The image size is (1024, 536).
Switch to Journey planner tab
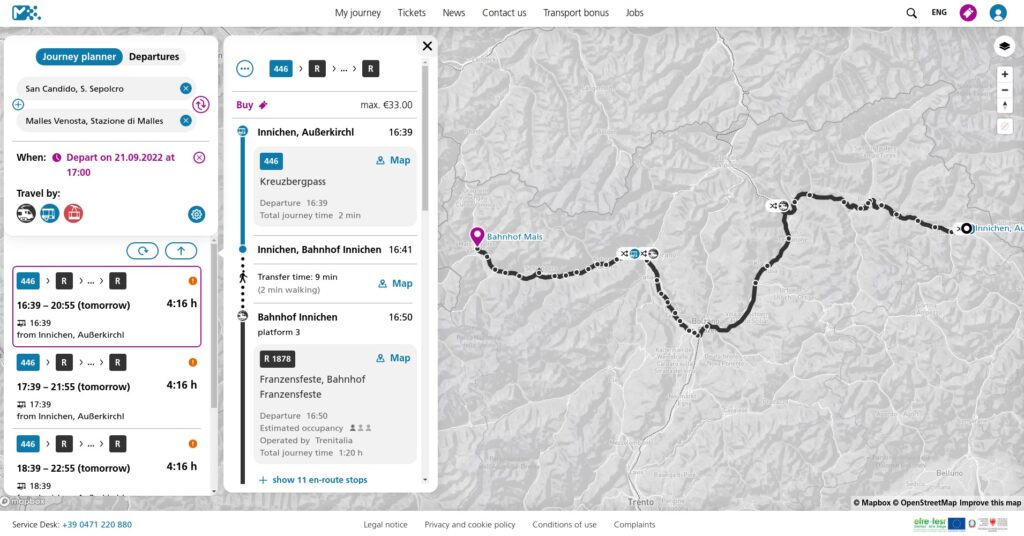(79, 57)
